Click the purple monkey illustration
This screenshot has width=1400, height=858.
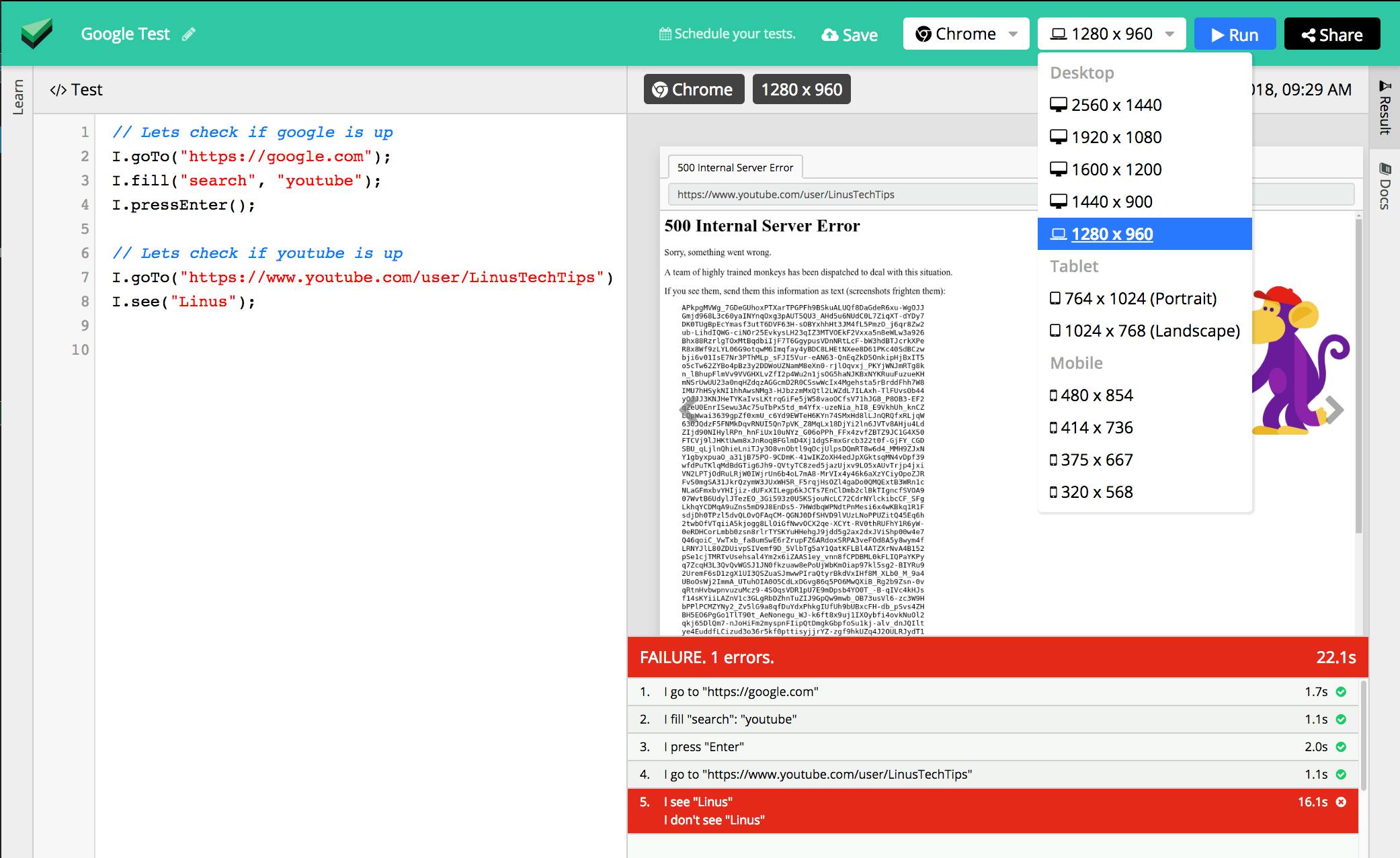(x=1300, y=361)
